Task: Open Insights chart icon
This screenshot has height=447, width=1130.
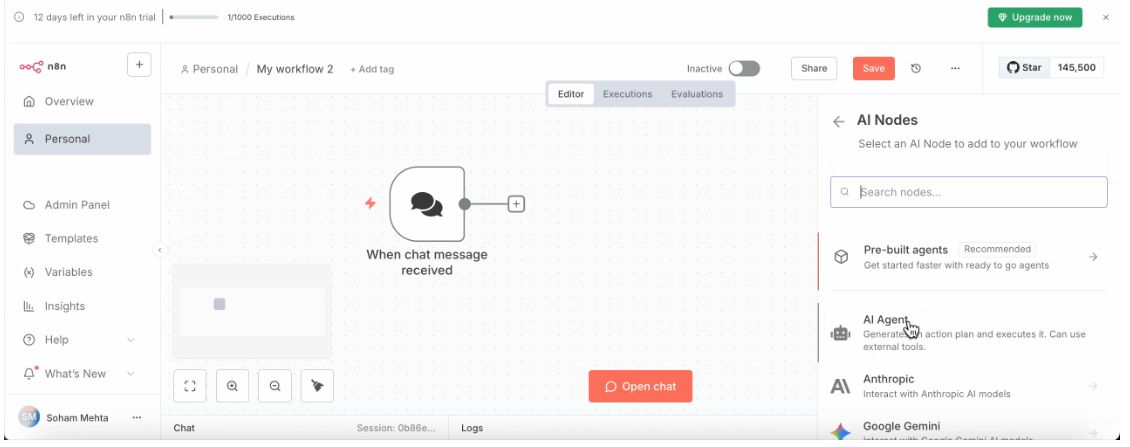Action: (x=29, y=306)
